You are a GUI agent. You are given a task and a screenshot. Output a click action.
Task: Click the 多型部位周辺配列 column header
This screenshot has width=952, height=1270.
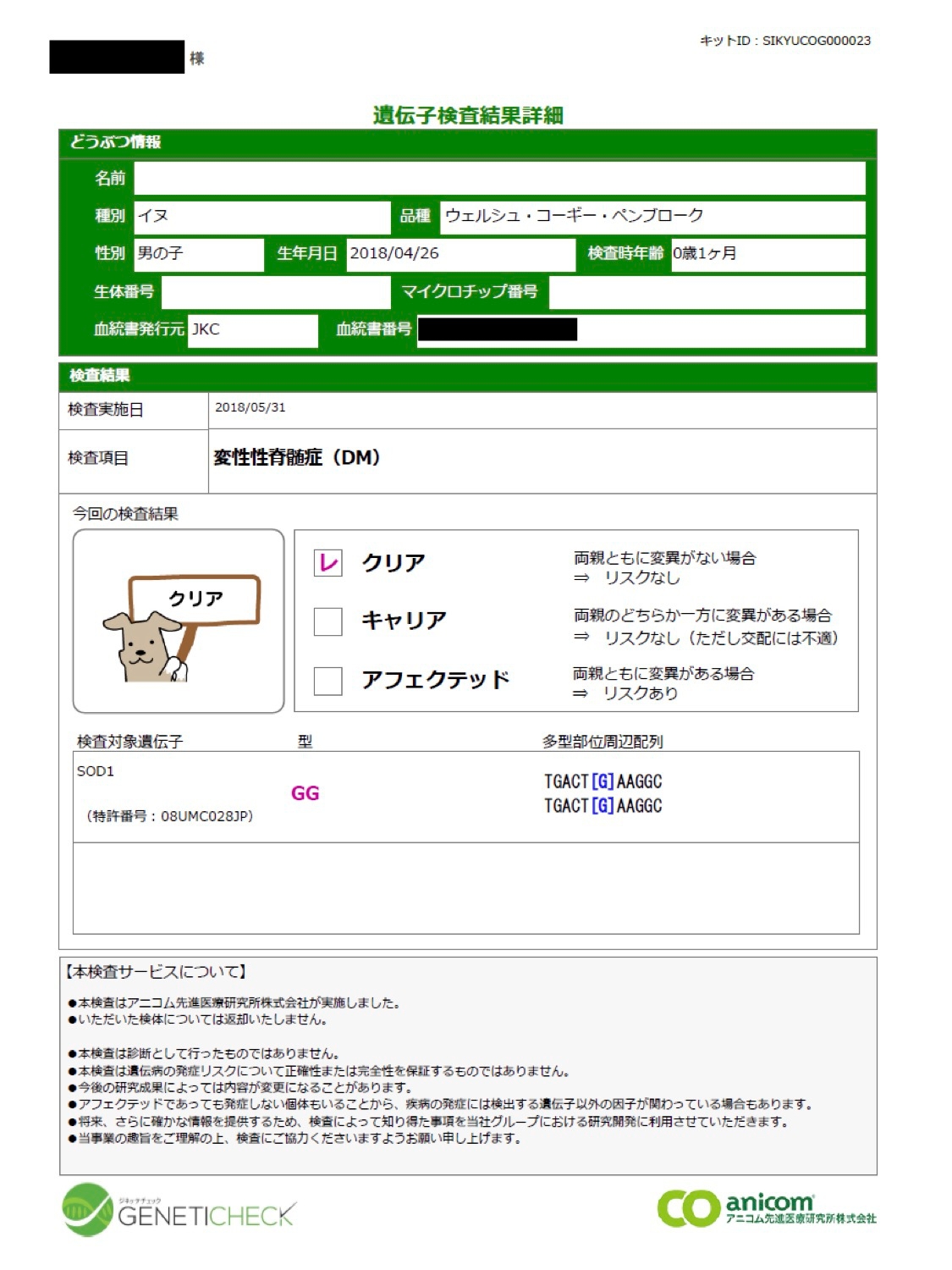(603, 742)
